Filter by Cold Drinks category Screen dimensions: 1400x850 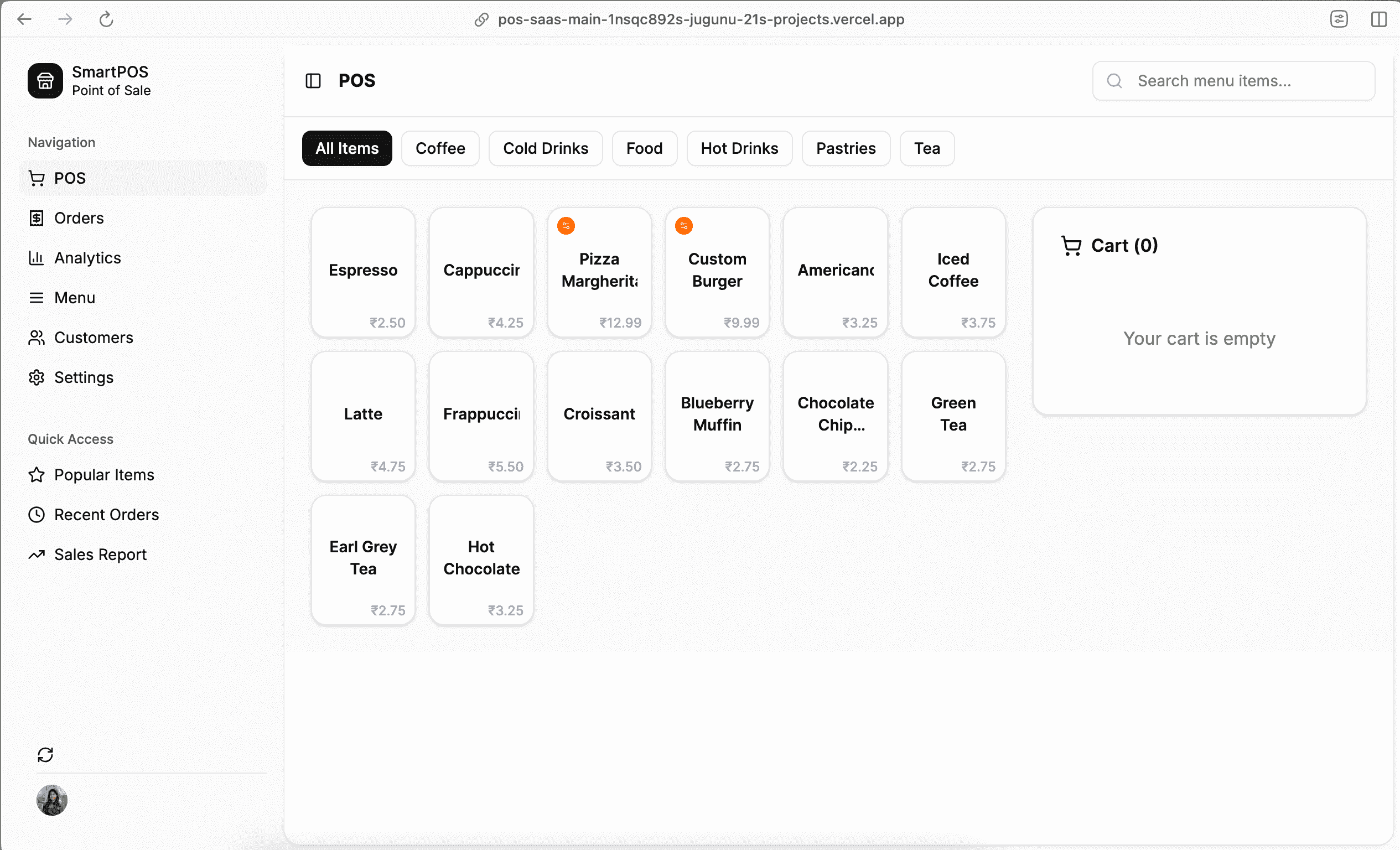[x=545, y=148]
